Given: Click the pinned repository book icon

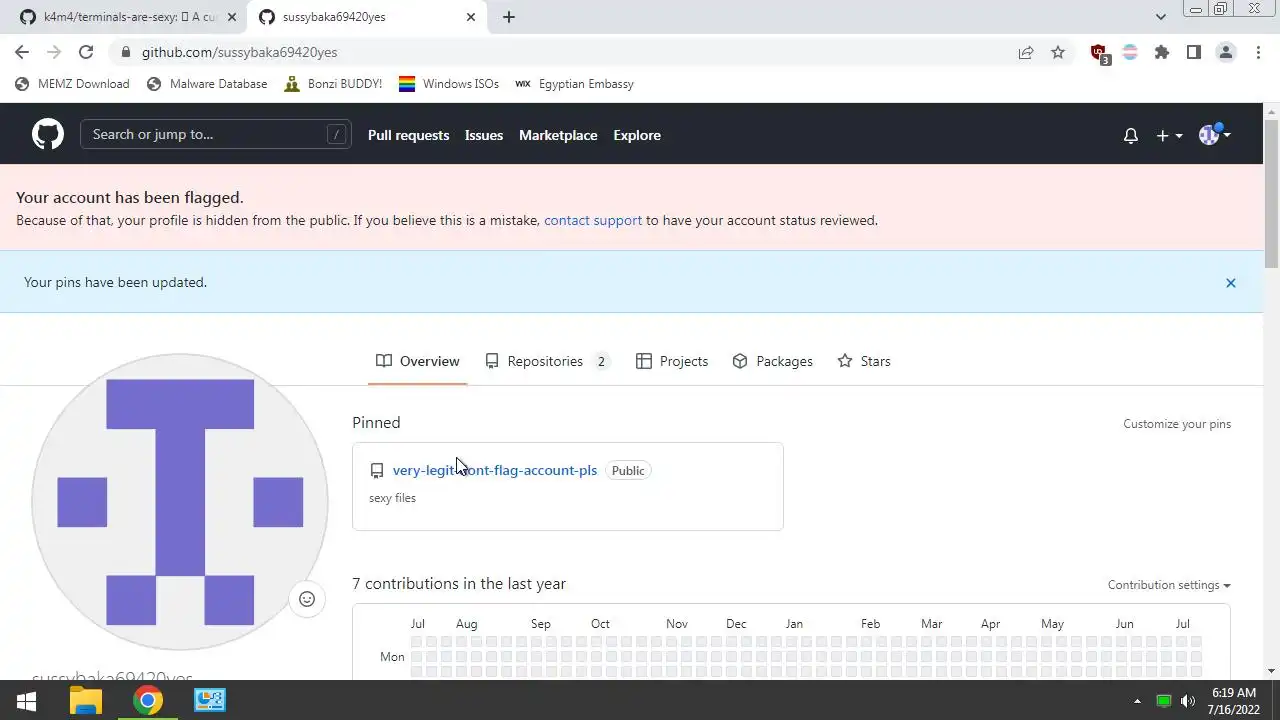Looking at the screenshot, I should pos(377,471).
